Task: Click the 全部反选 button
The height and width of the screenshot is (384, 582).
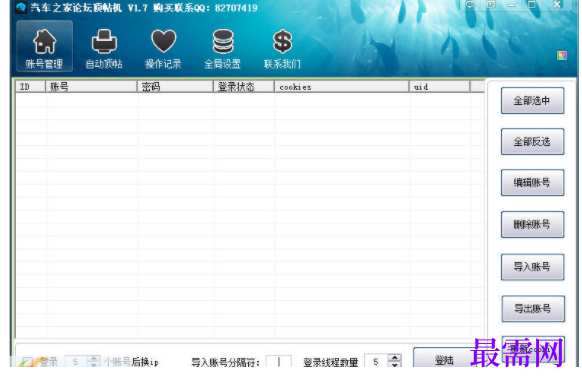Action: point(532,142)
